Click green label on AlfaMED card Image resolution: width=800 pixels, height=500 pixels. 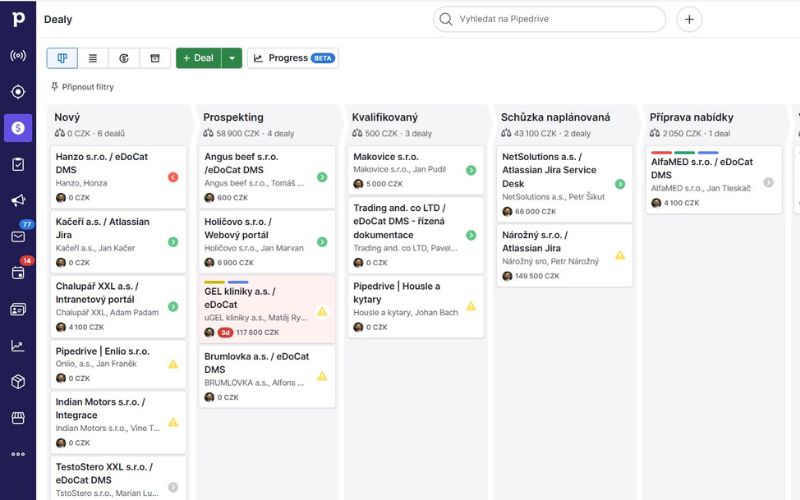[x=684, y=153]
